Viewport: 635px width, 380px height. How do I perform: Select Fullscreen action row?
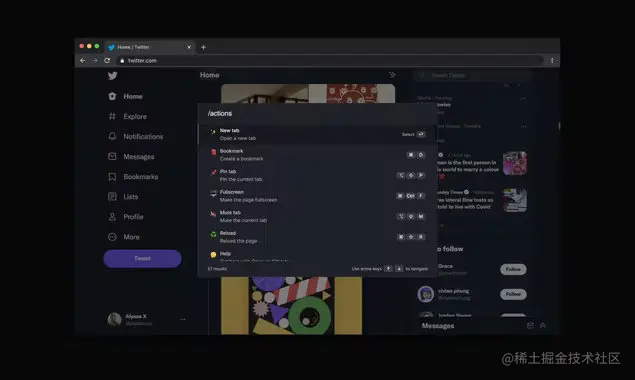(318, 196)
